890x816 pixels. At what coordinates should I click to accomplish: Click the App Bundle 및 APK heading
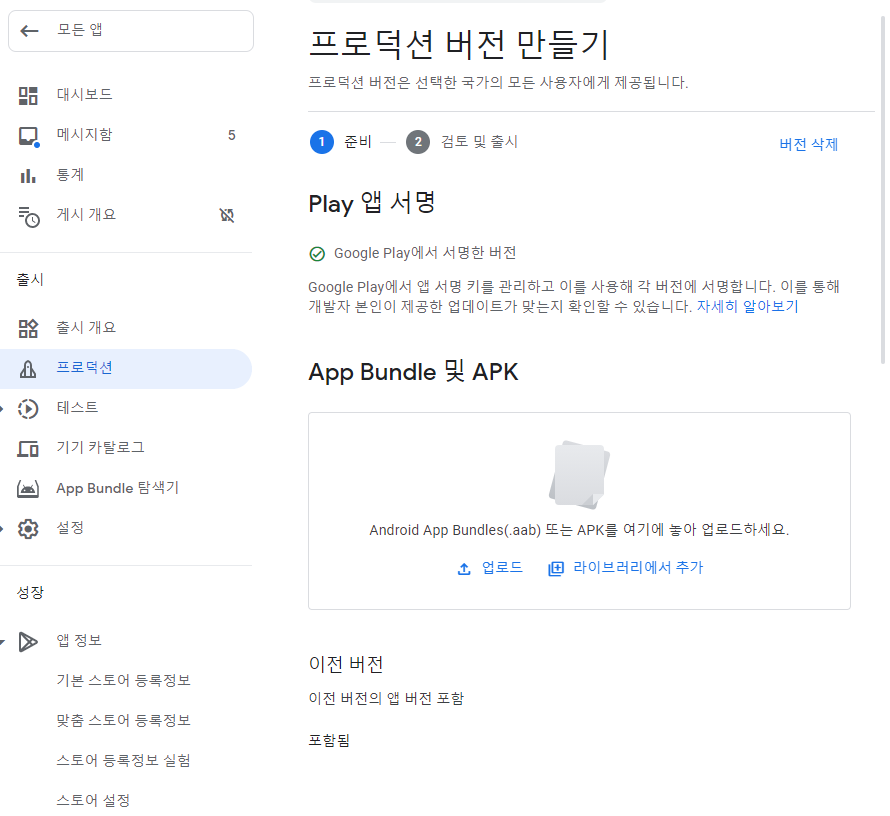[x=413, y=372]
